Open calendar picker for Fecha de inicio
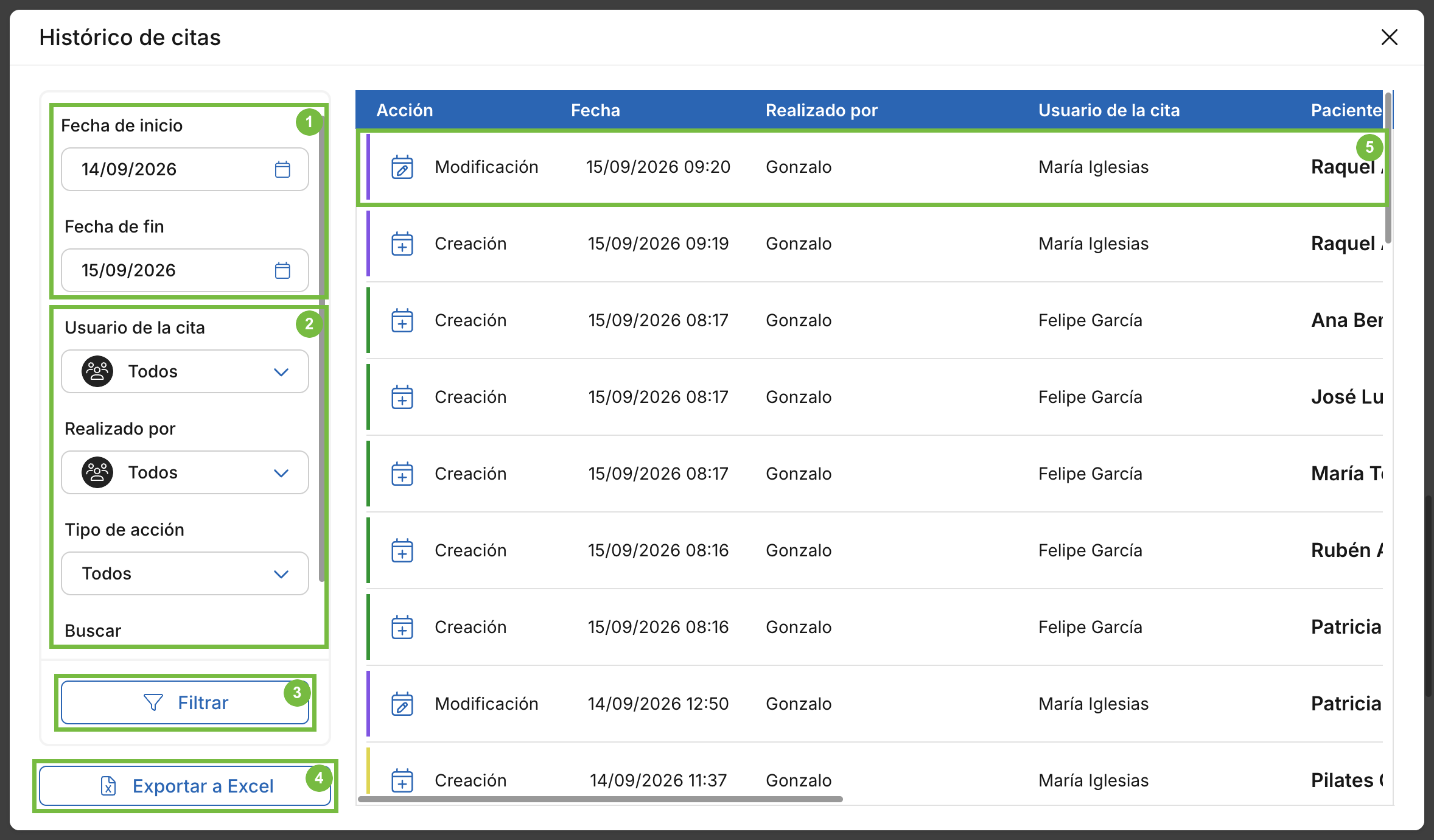Image resolution: width=1434 pixels, height=840 pixels. (x=282, y=169)
